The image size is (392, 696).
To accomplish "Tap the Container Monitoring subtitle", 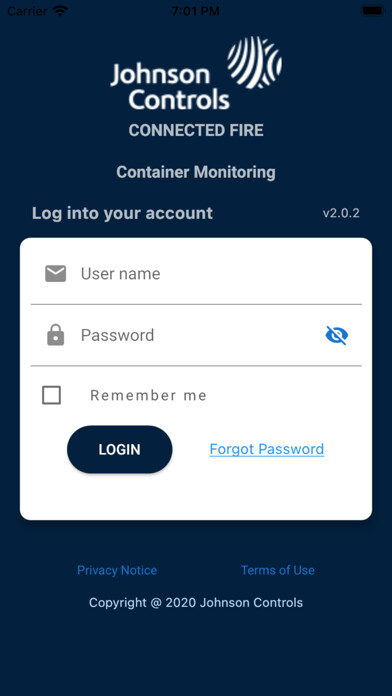I will tap(196, 172).
